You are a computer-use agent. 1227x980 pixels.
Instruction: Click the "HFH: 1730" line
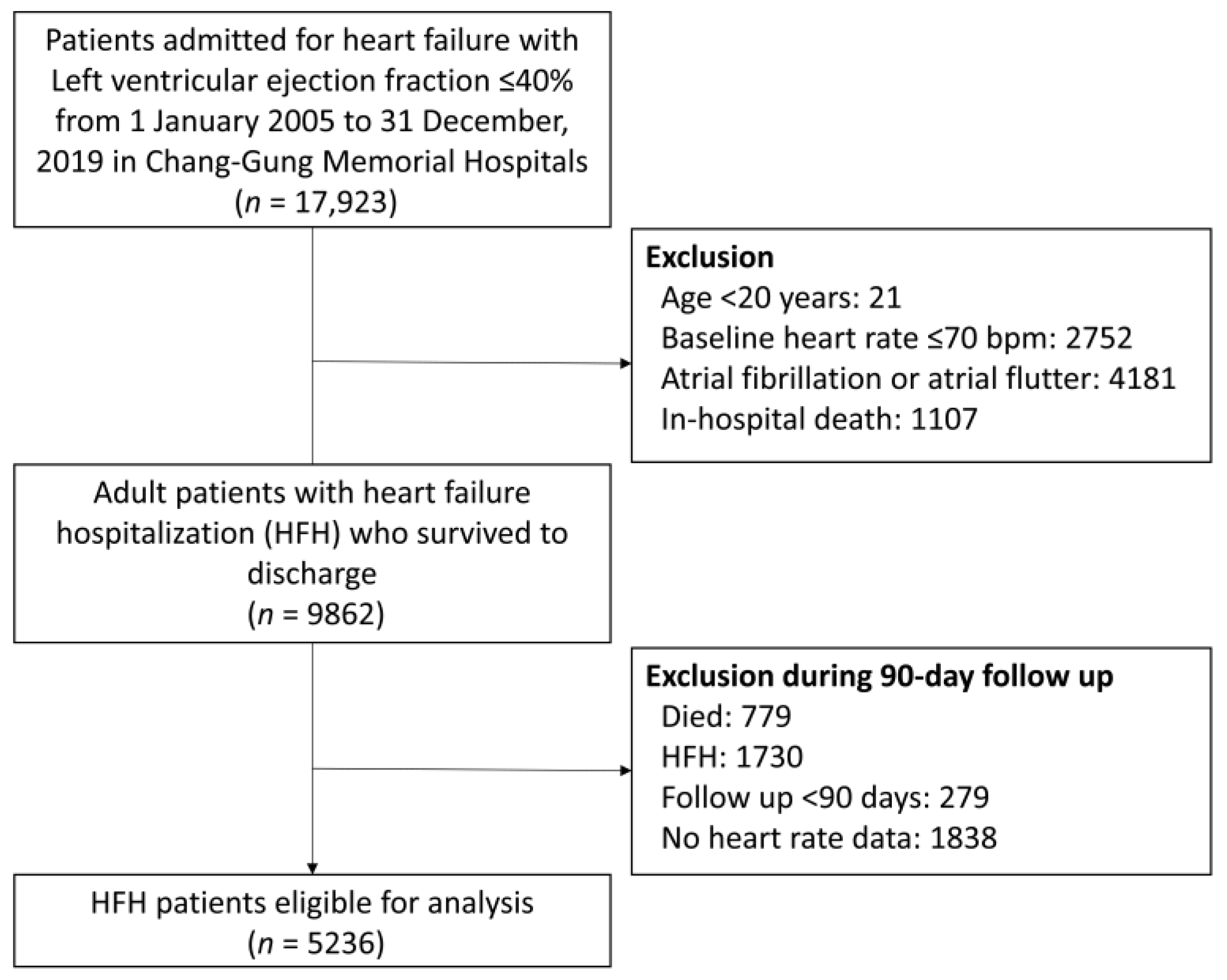732,757
